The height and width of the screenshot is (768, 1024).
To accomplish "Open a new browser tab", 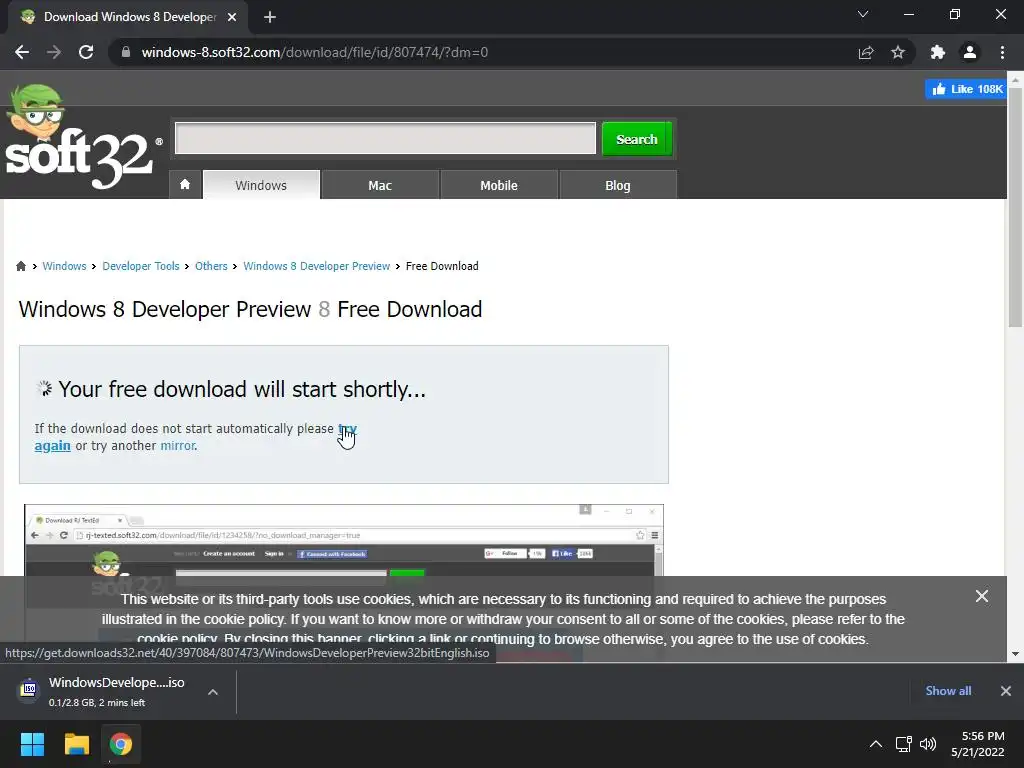I will [270, 17].
